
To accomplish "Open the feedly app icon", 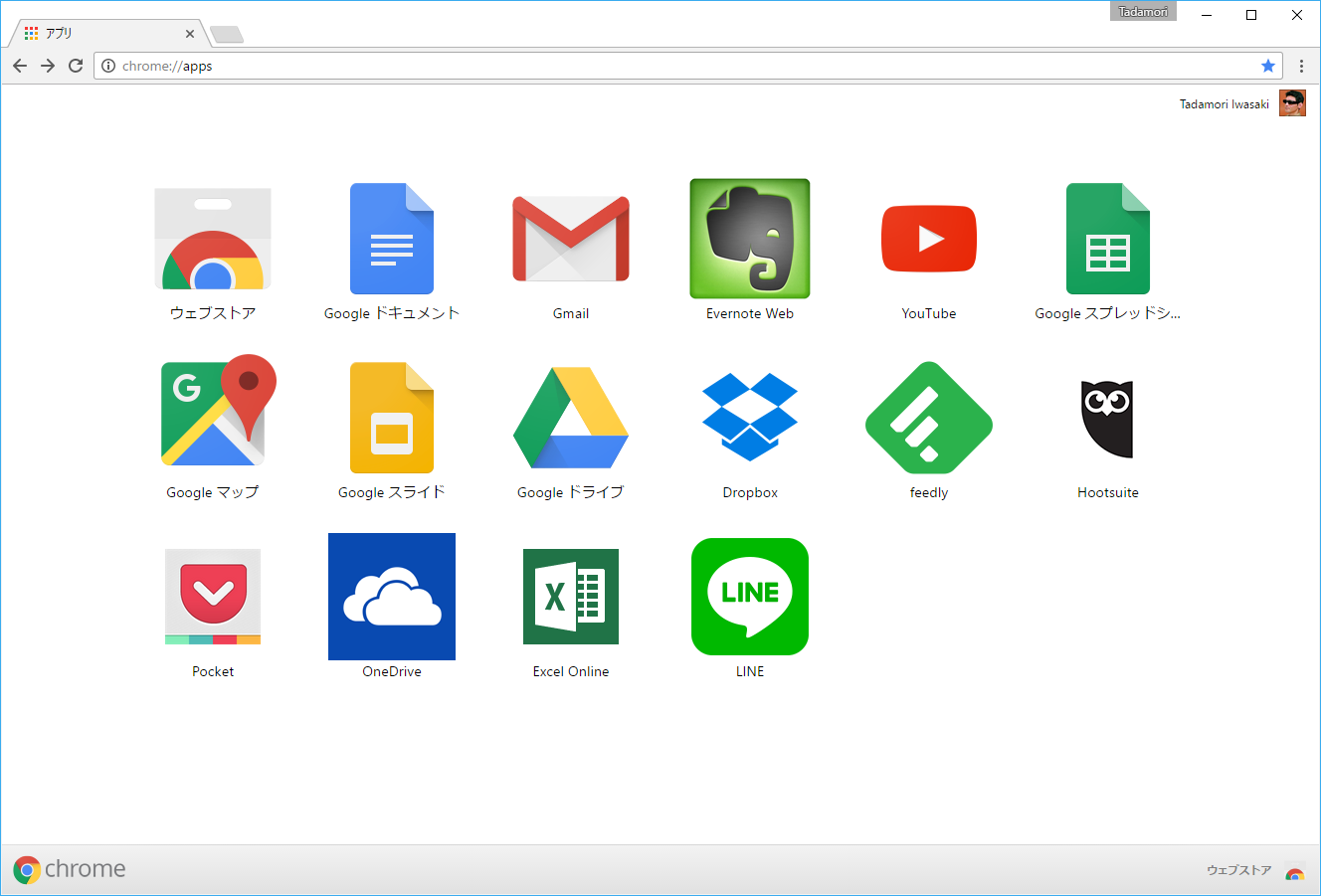I will (929, 418).
